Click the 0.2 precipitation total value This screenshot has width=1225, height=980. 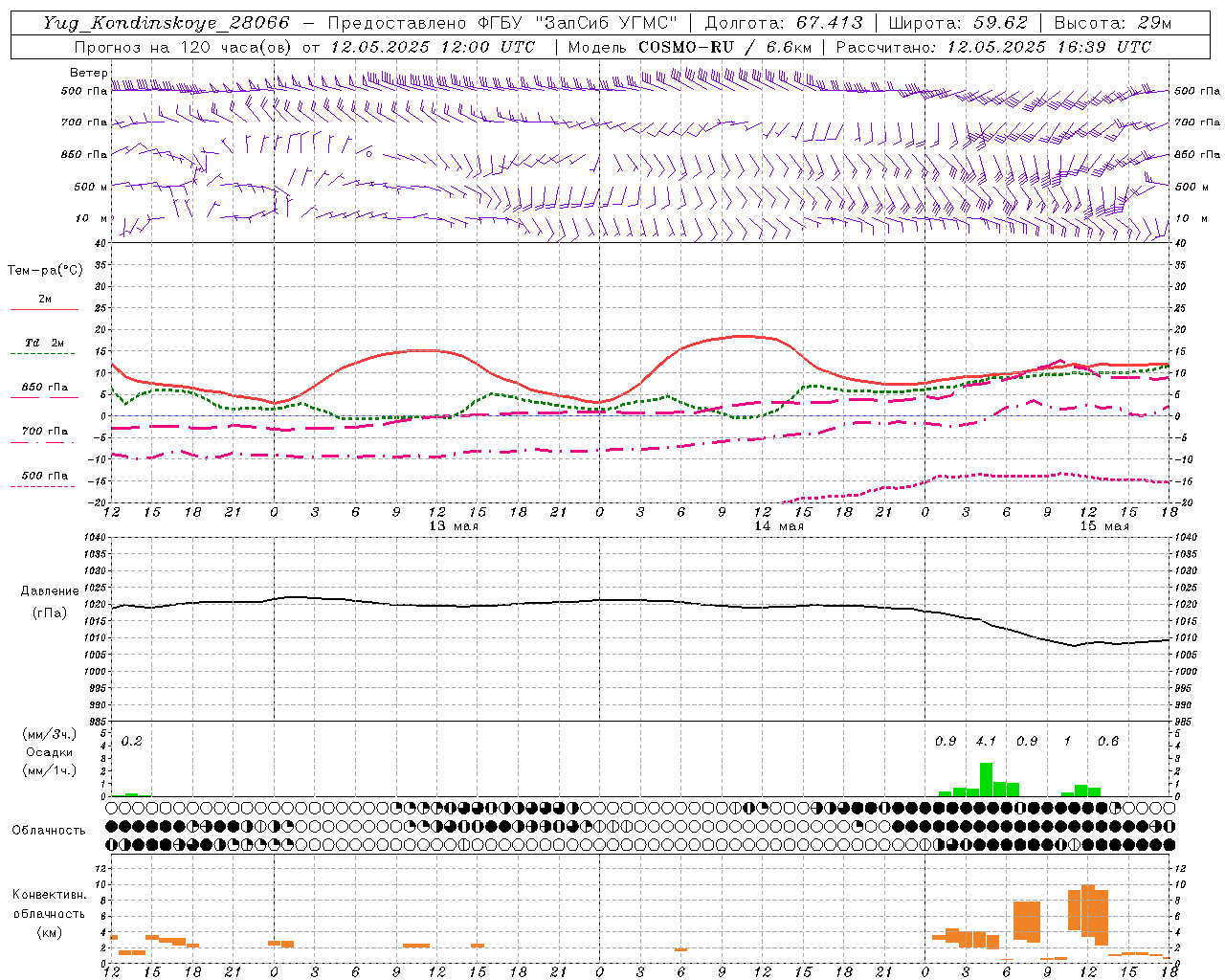click(x=132, y=741)
